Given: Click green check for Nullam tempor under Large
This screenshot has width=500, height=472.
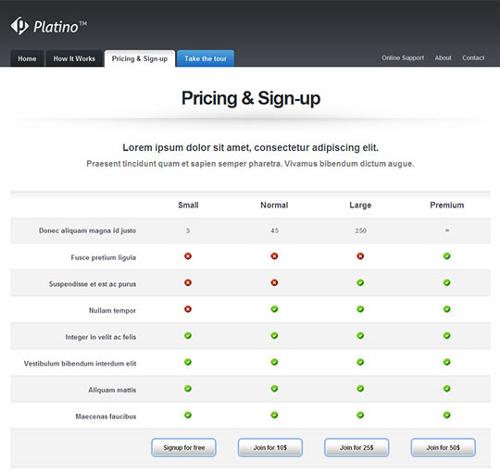Looking at the screenshot, I should 360,309.
